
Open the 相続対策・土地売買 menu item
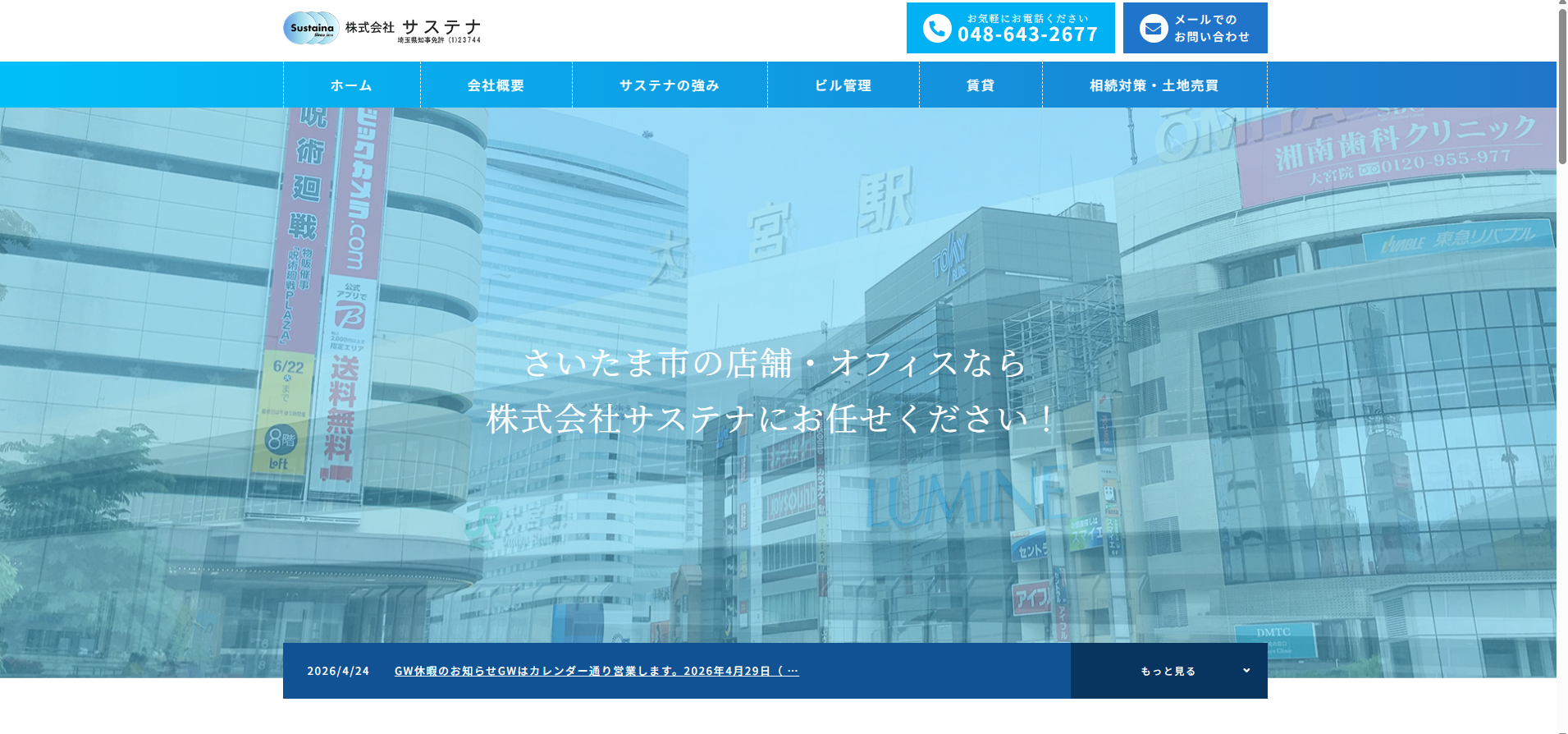(1154, 85)
